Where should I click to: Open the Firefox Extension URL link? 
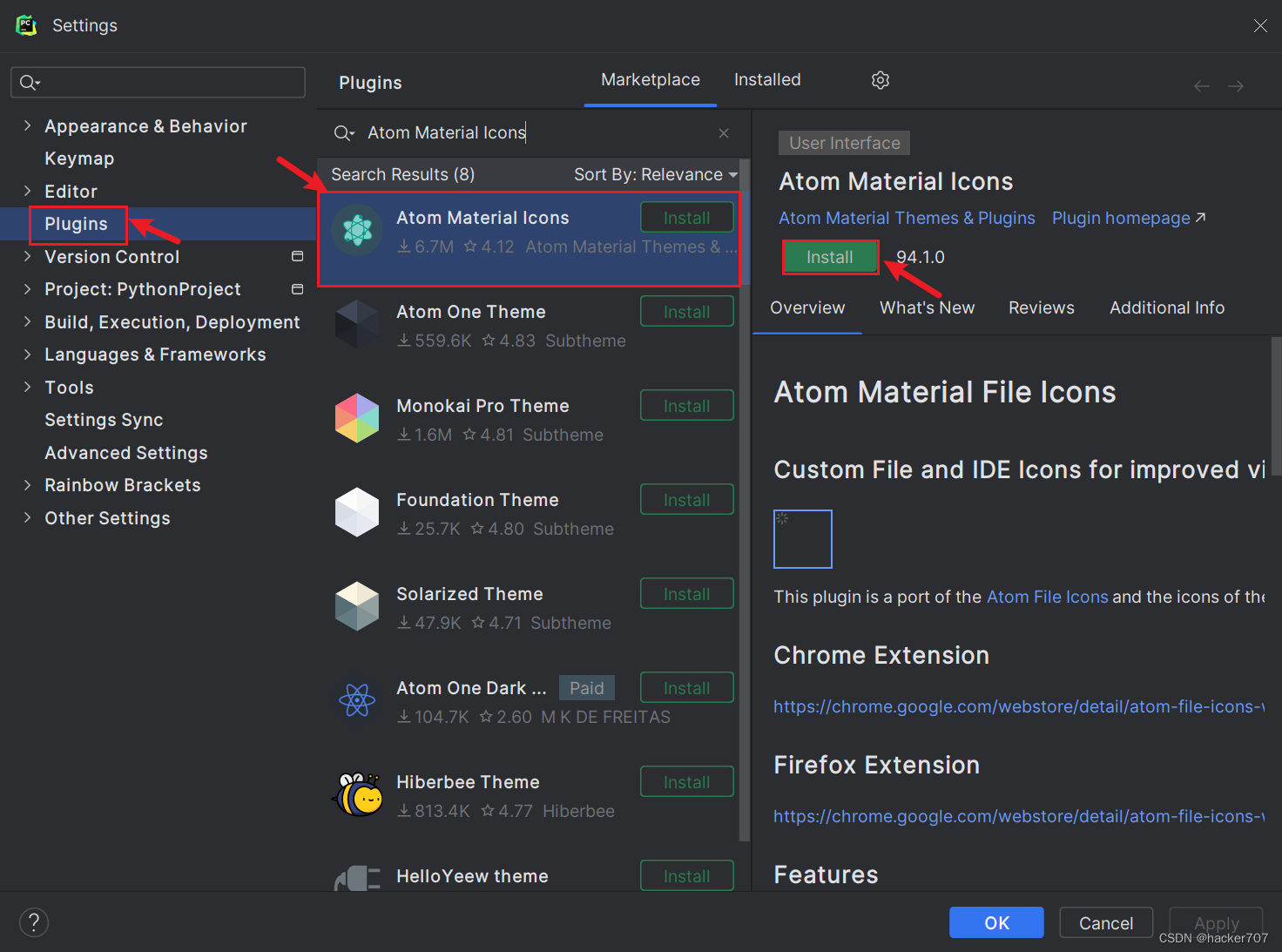tap(1019, 816)
